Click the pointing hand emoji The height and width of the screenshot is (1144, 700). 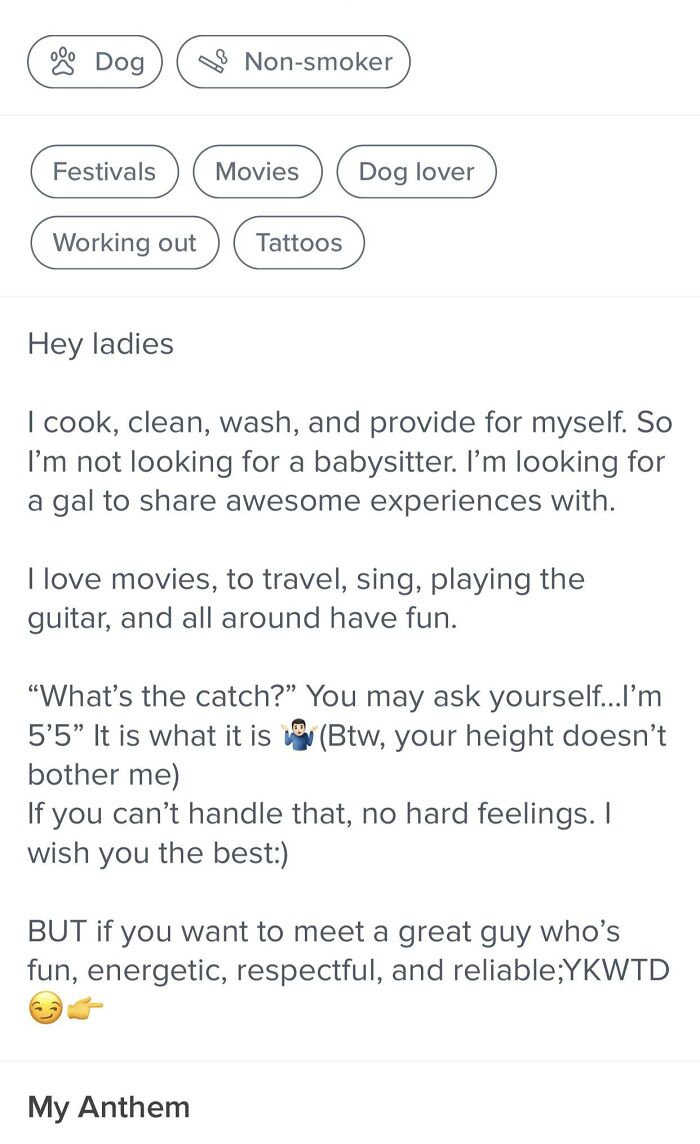[x=85, y=1011]
